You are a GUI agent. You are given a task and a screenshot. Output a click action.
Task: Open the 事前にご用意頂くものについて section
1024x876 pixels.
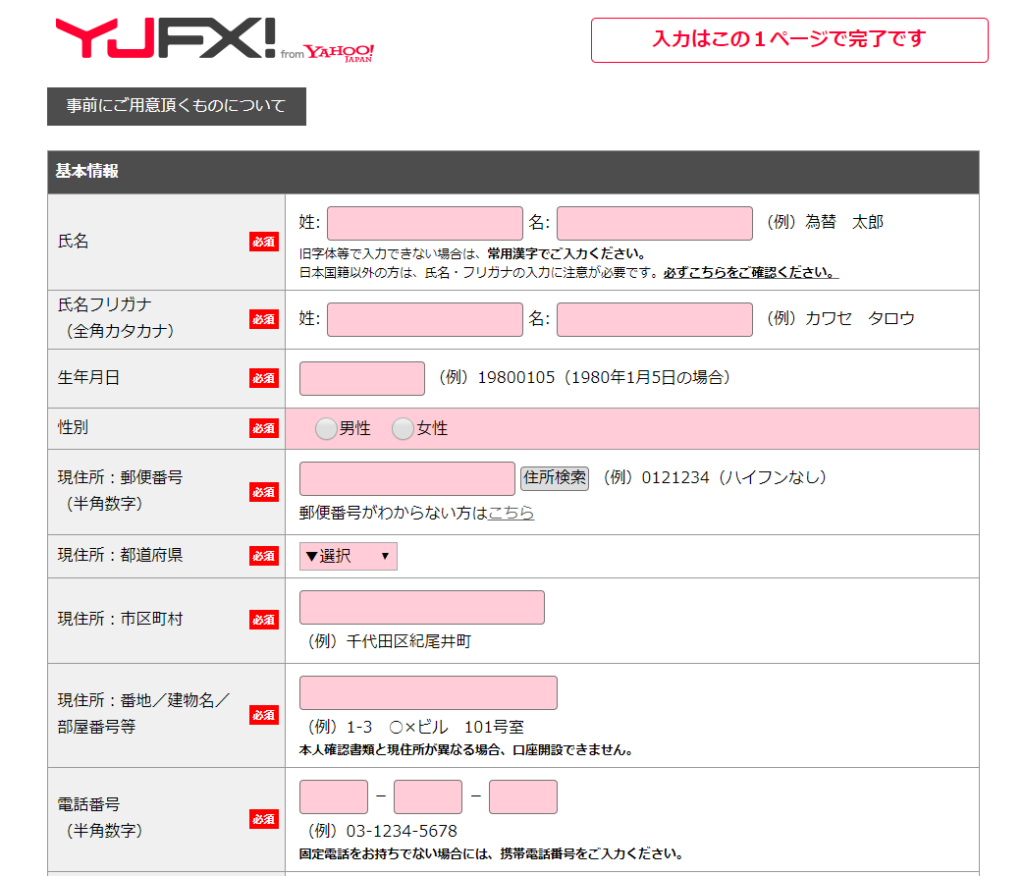[175, 104]
